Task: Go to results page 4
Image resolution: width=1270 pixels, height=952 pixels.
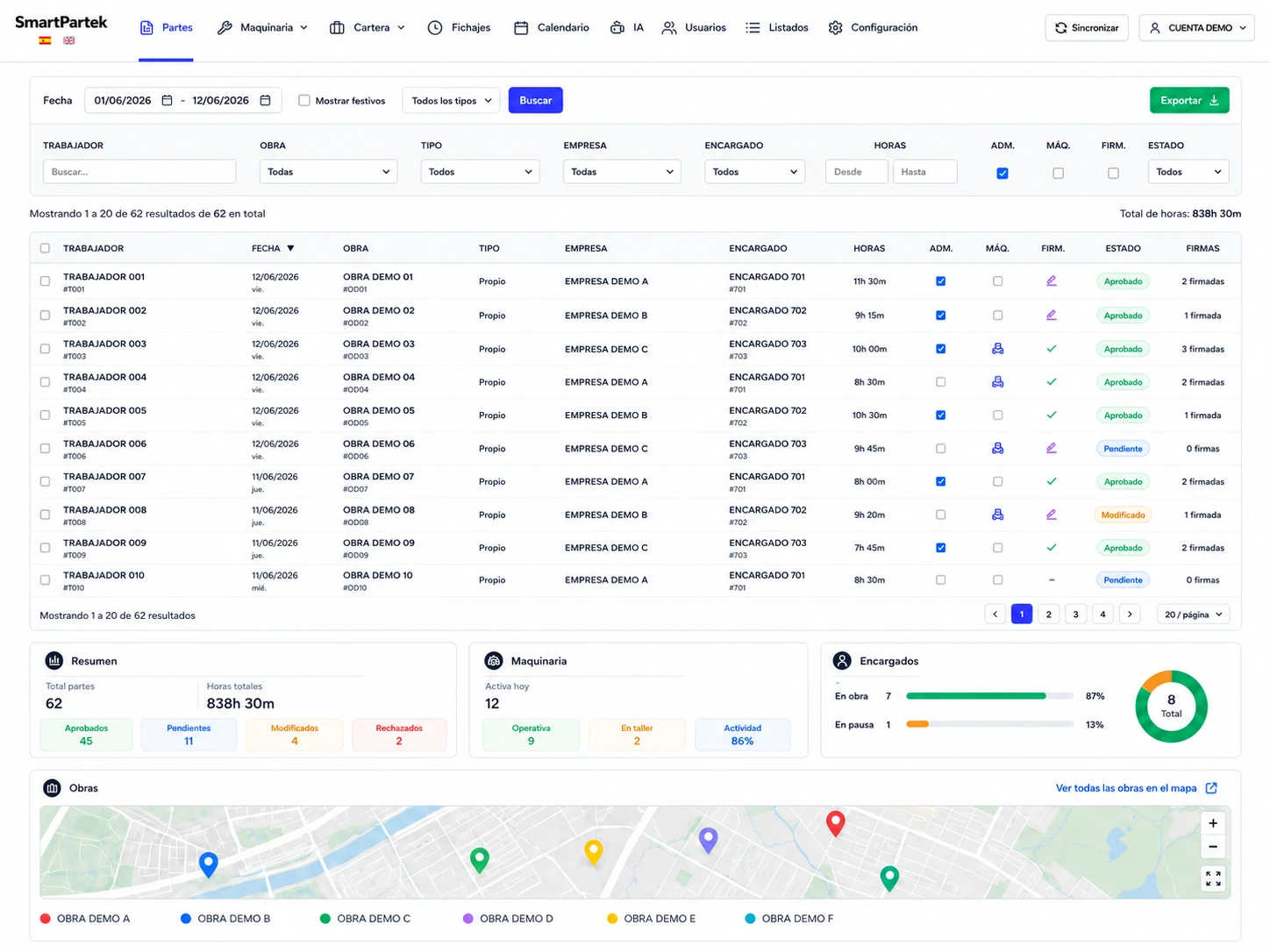Action: (x=1102, y=615)
